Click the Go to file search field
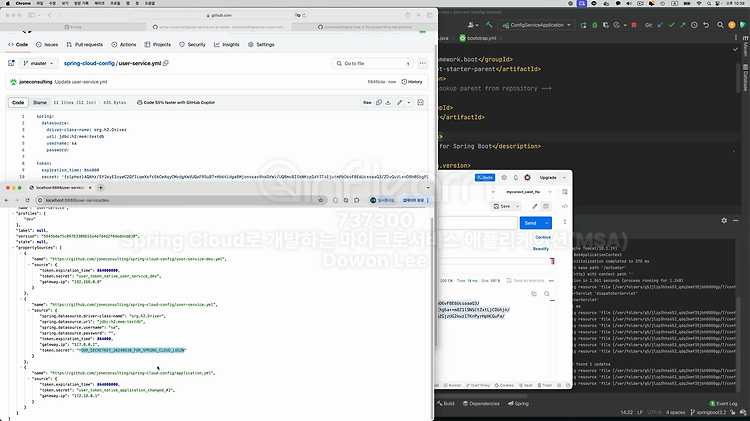 click(x=373, y=63)
